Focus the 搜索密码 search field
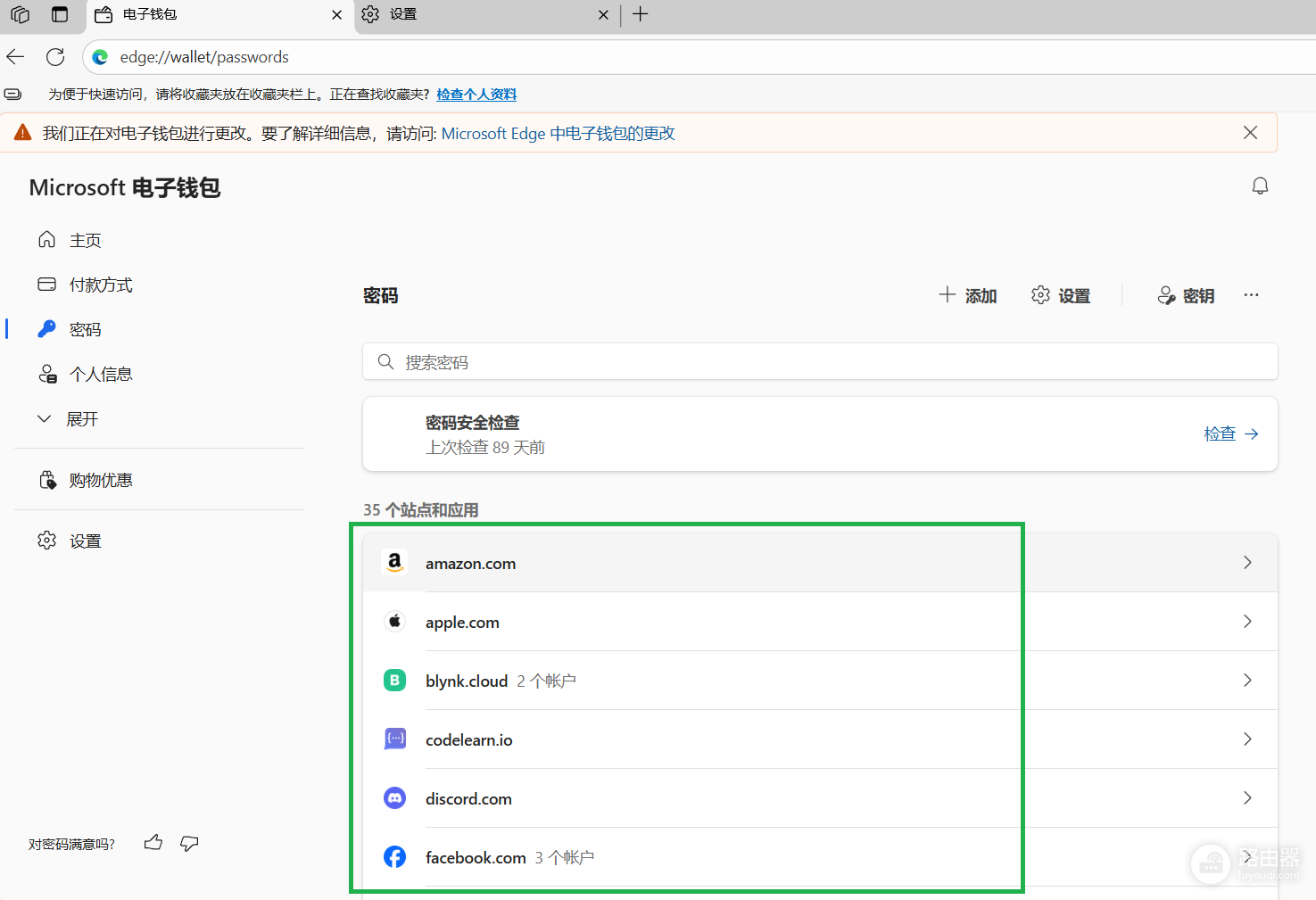The image size is (1316, 900). [x=820, y=361]
